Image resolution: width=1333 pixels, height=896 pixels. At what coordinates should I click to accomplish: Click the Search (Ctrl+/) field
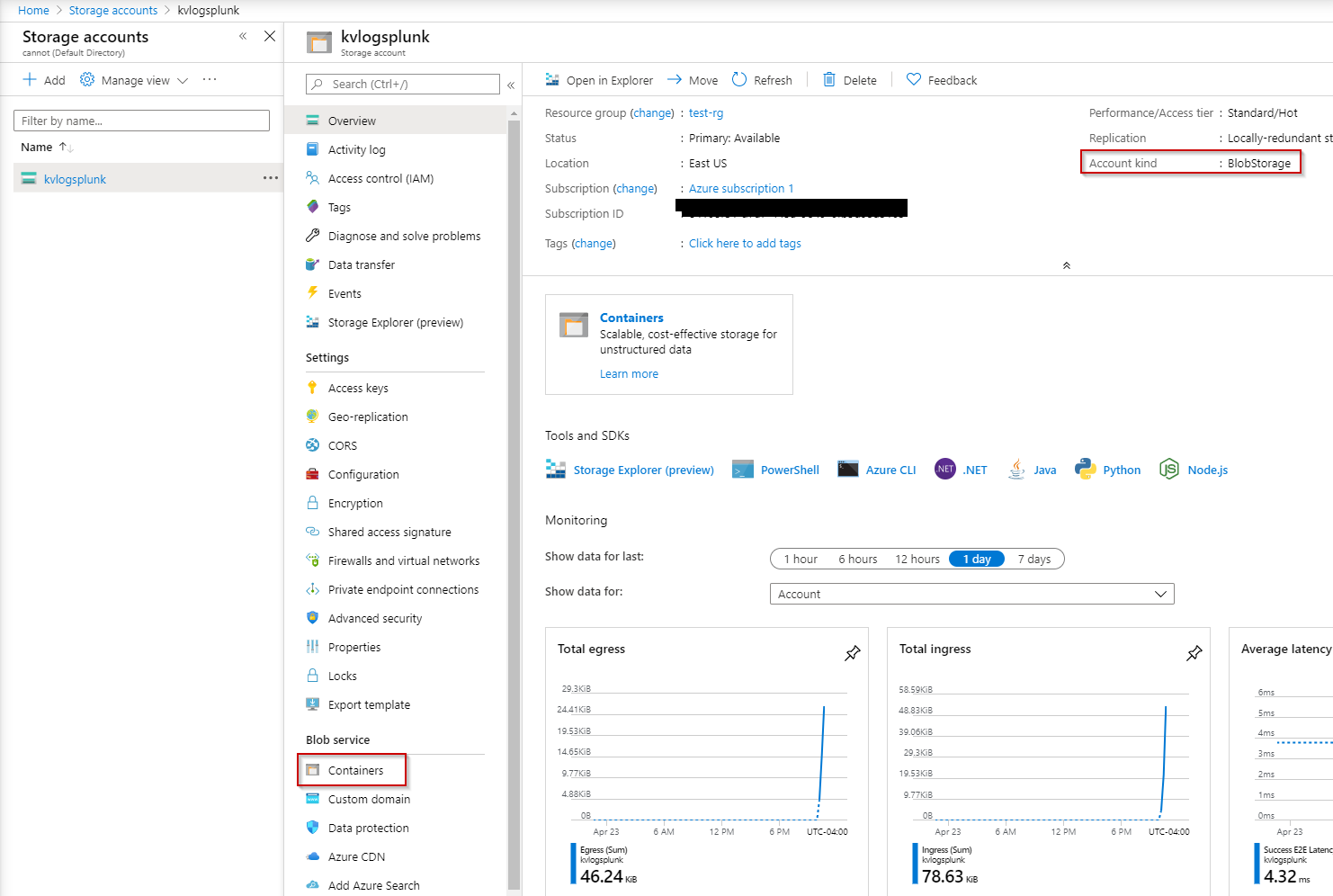[403, 84]
